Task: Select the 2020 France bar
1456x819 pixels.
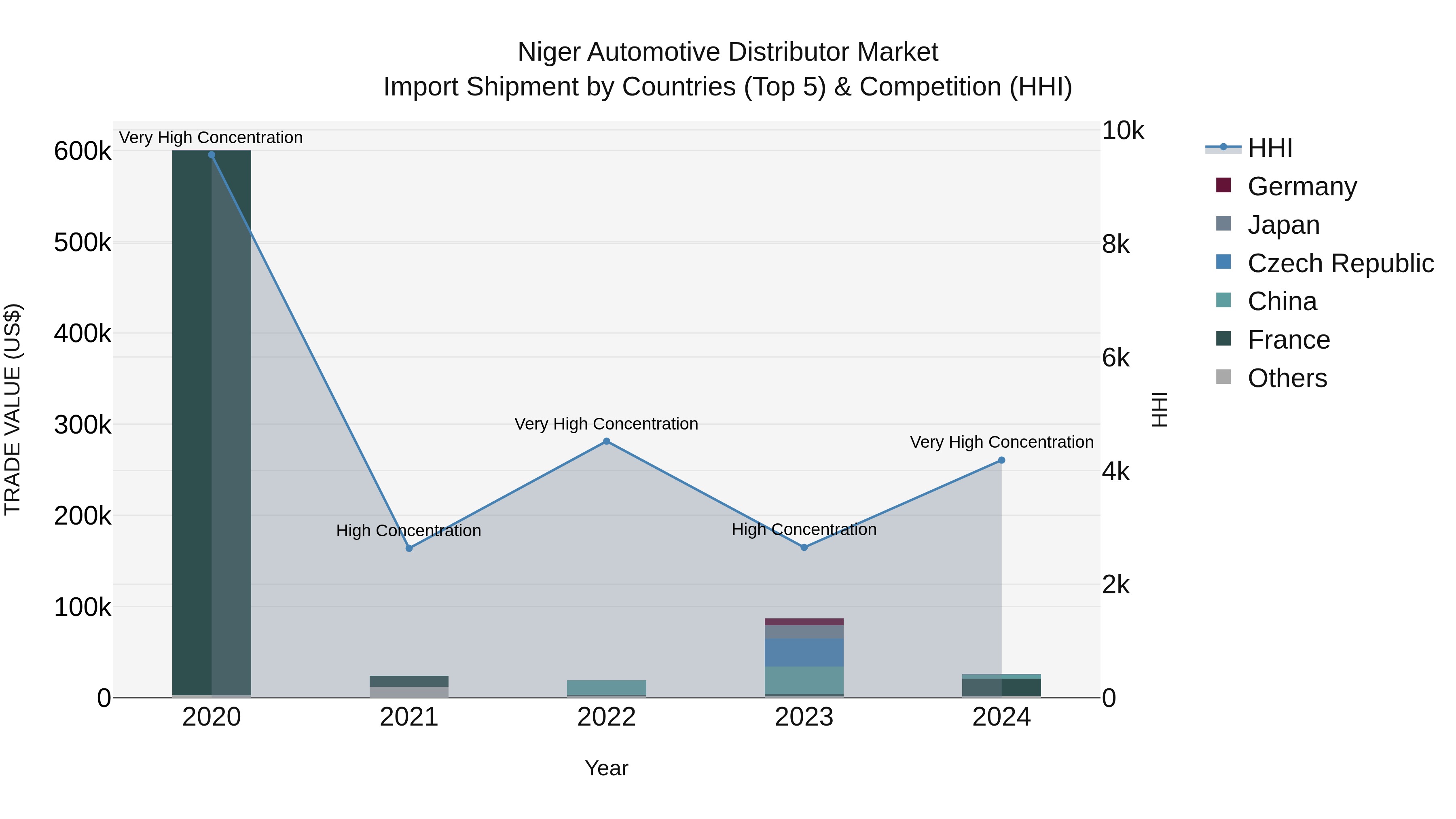Action: click(x=212, y=423)
